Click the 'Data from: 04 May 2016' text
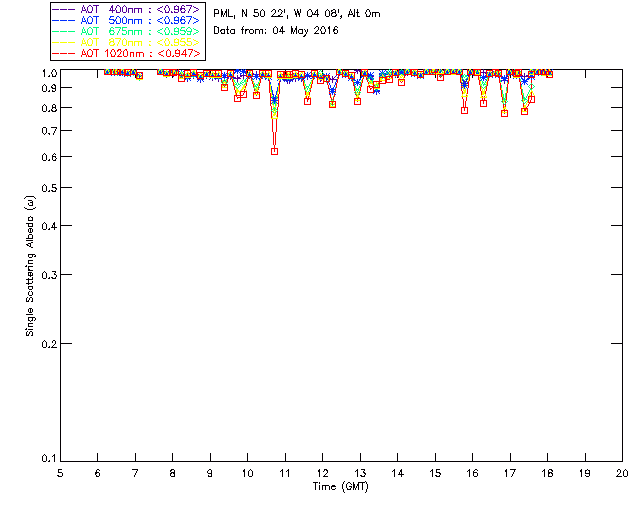 tap(276, 31)
